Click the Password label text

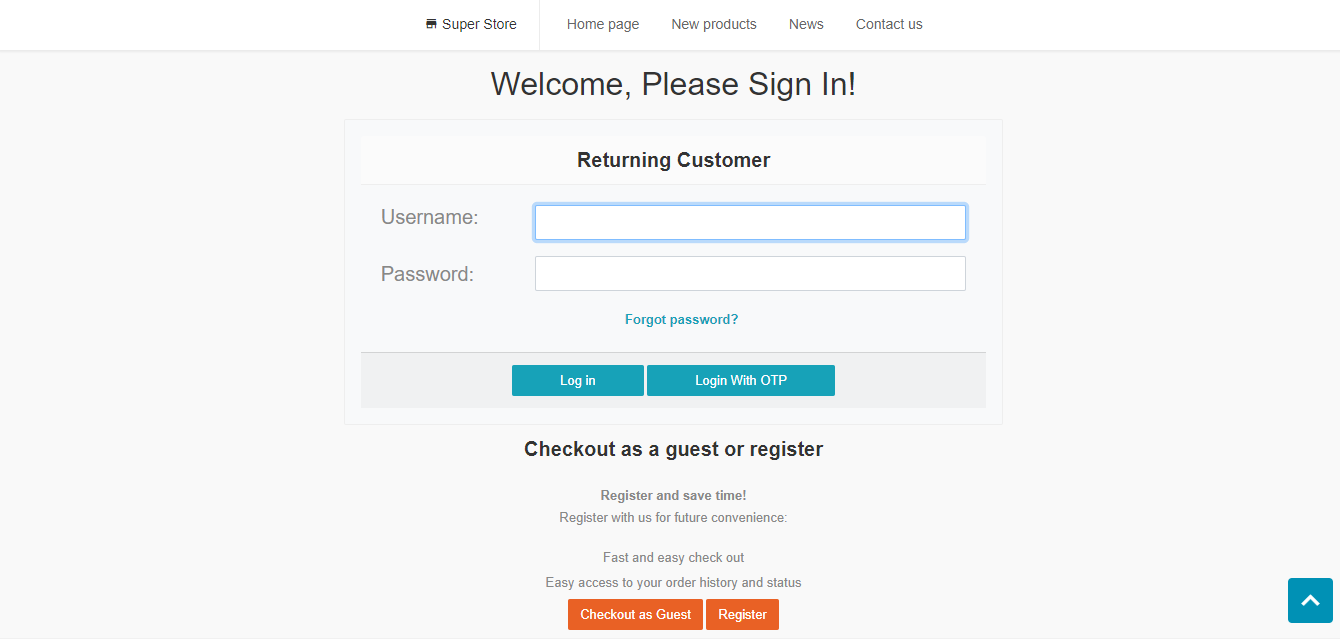(427, 274)
